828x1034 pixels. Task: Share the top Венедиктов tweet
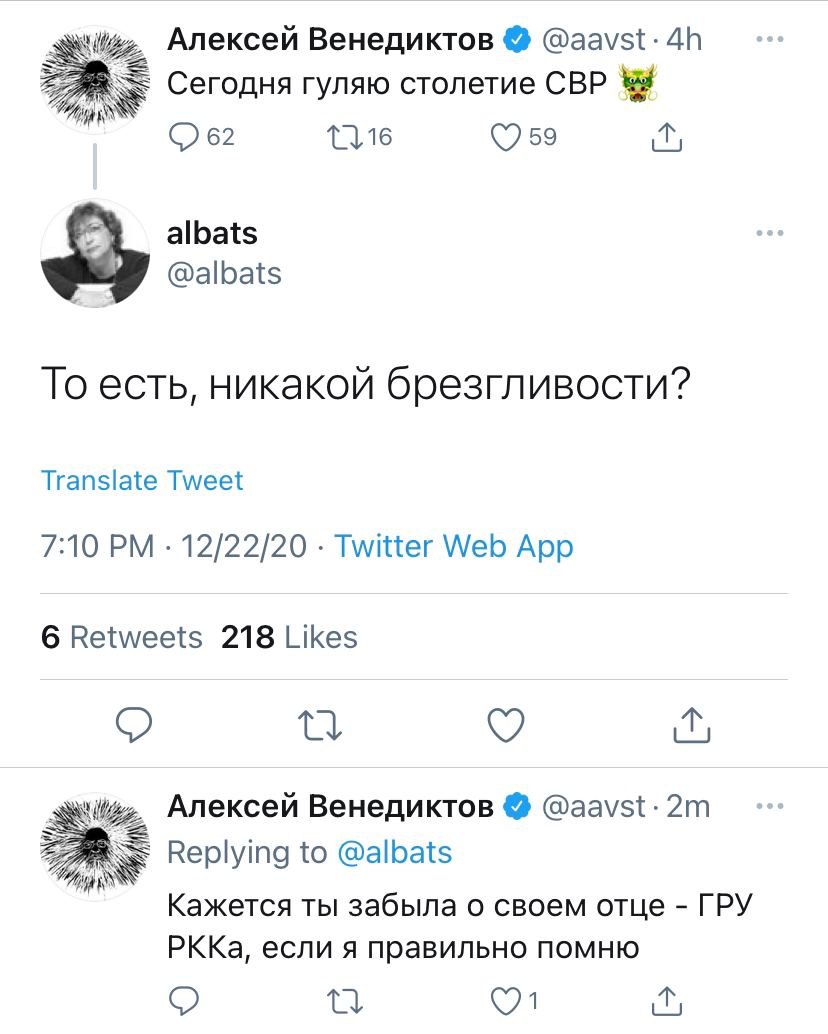[666, 138]
